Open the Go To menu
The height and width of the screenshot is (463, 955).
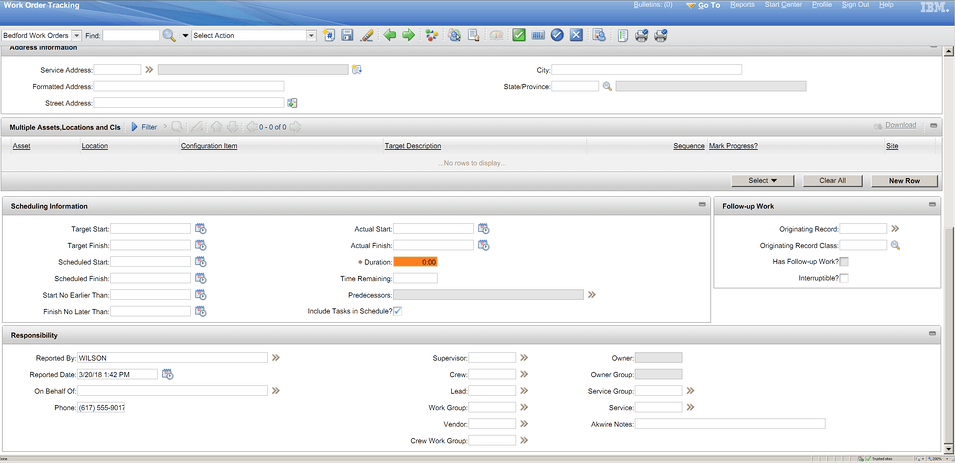(x=703, y=5)
